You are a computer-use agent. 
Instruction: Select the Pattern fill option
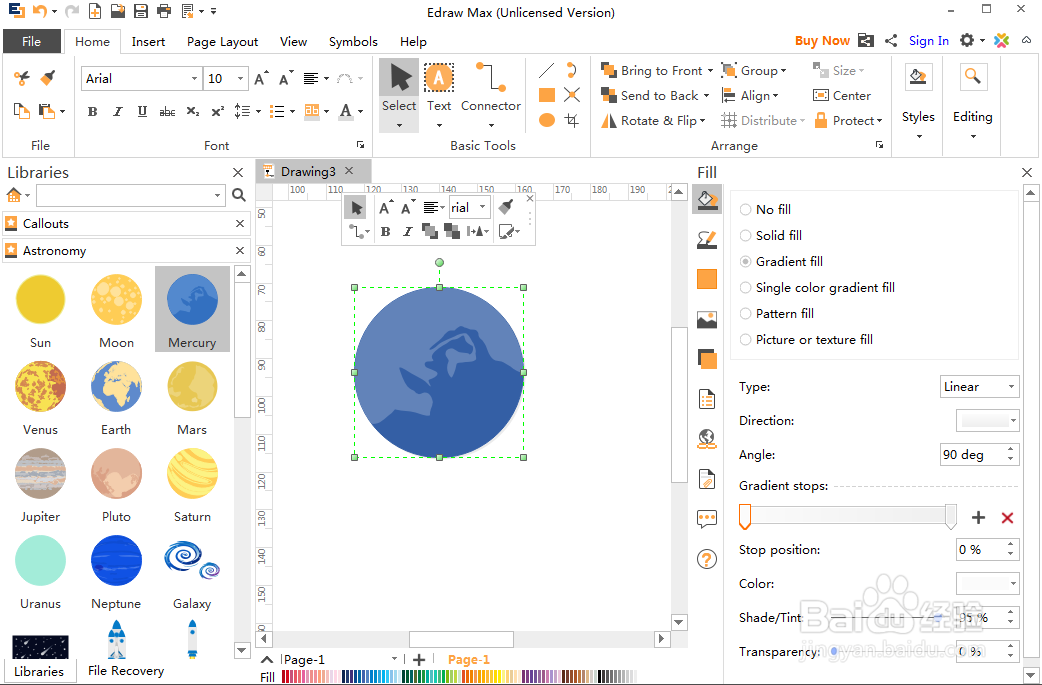point(777,314)
